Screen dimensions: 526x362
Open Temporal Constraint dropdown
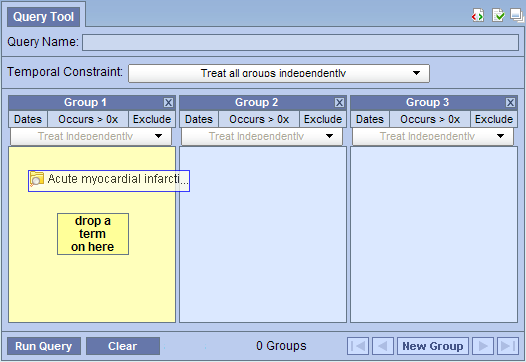279,73
